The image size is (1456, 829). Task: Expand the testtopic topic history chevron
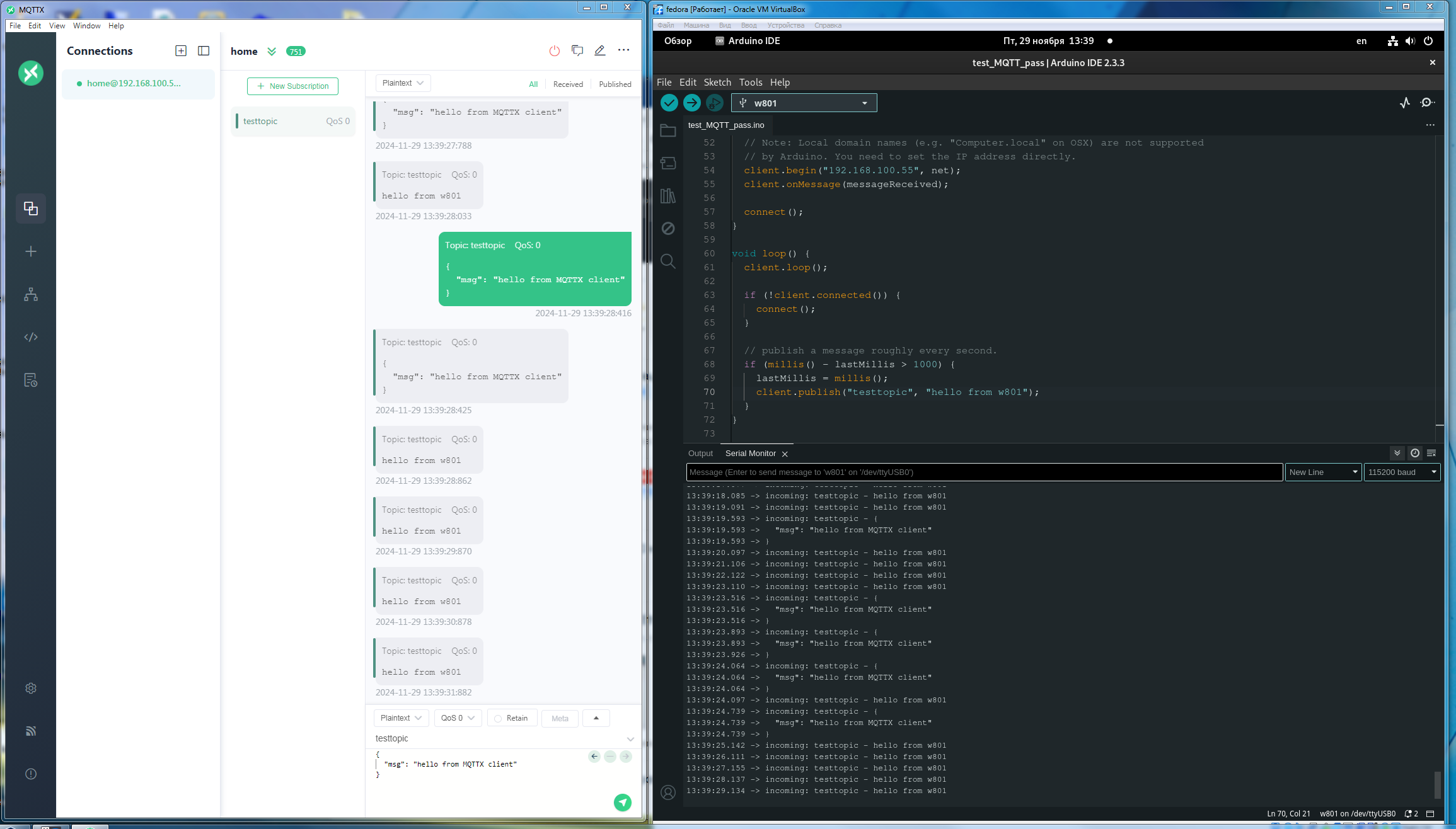(x=630, y=739)
